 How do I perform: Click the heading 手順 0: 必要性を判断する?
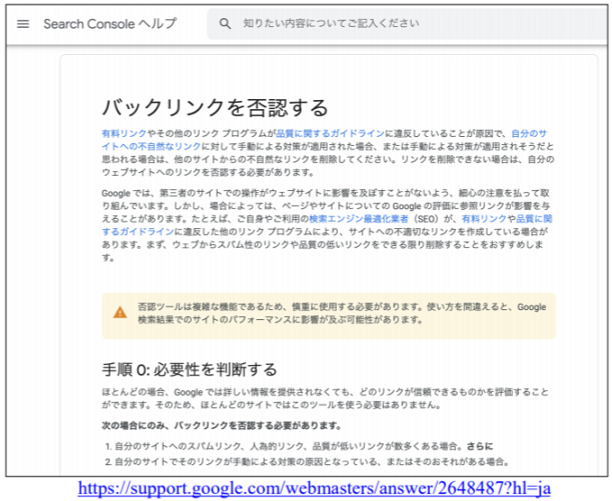[x=189, y=369]
